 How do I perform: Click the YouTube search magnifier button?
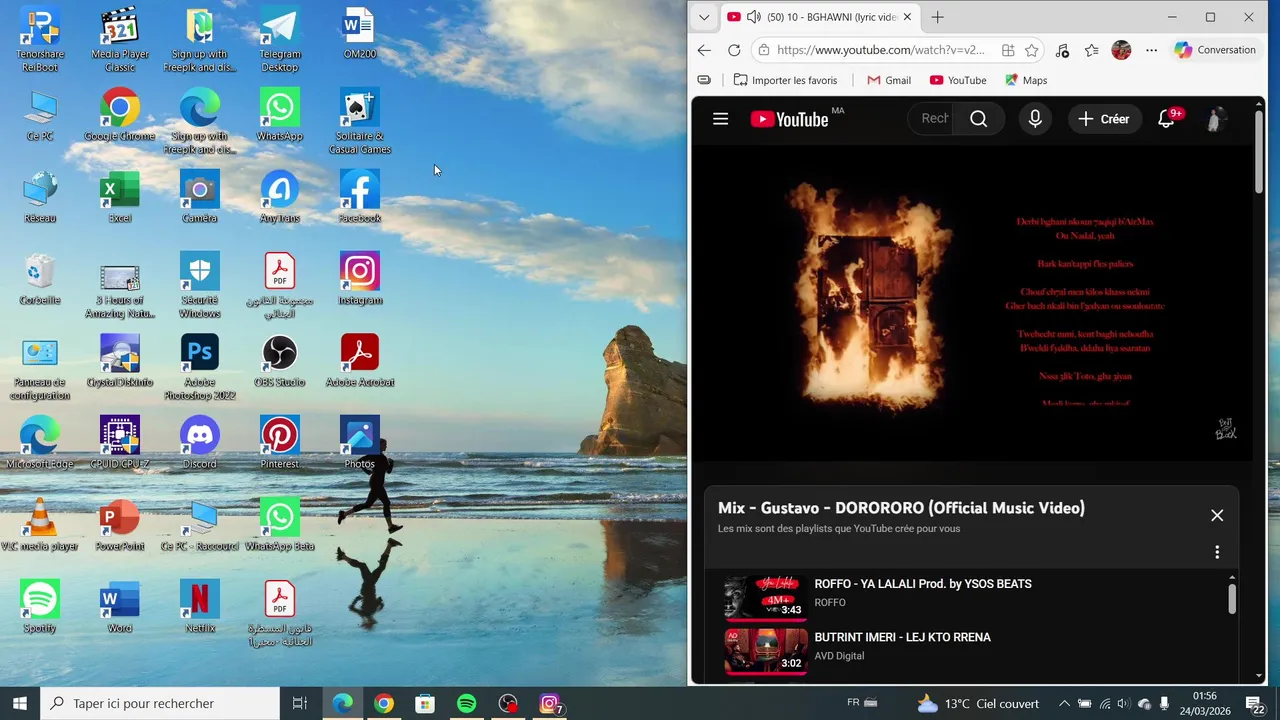click(978, 119)
